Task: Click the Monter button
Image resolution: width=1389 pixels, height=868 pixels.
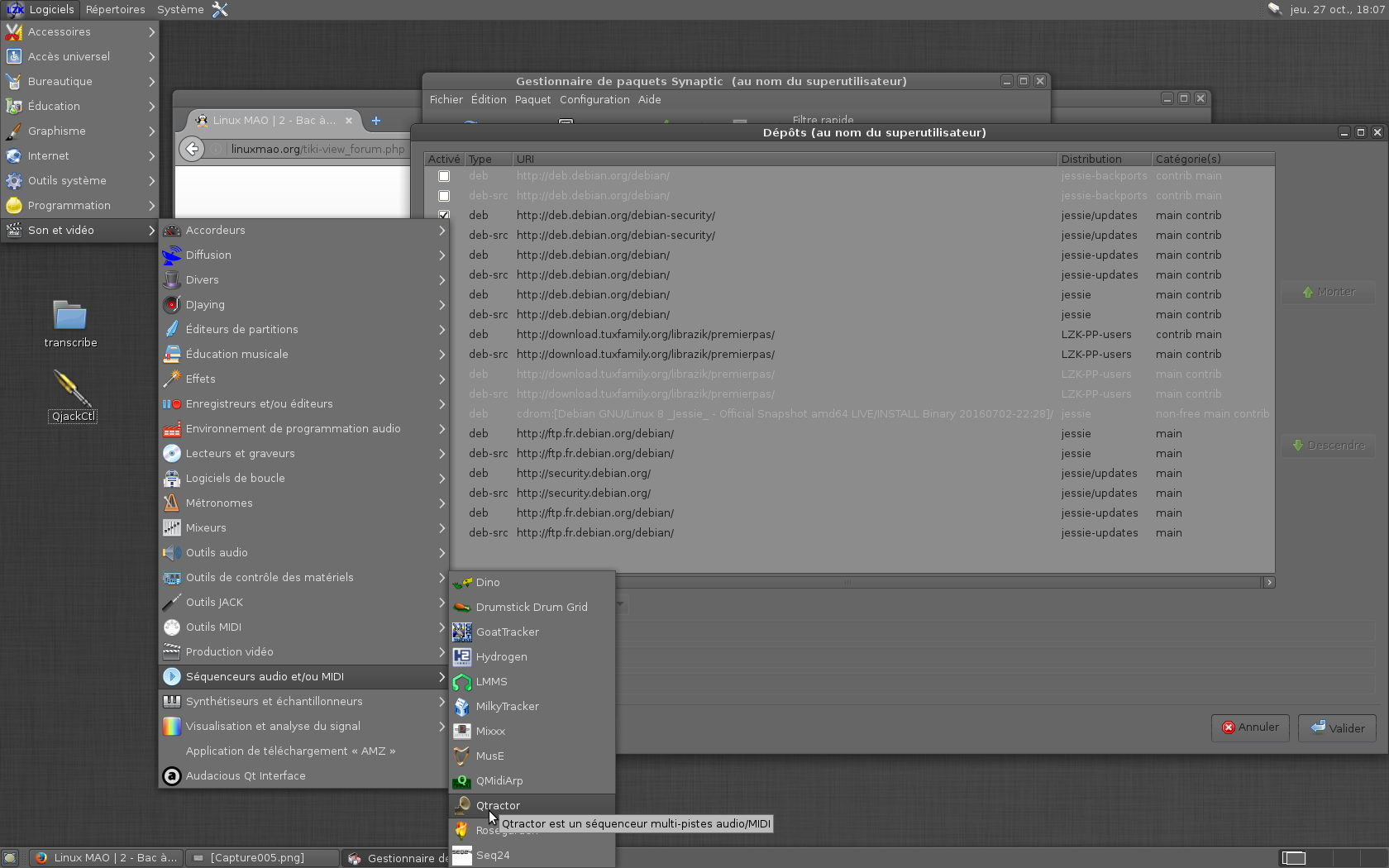Action: 1329,292
